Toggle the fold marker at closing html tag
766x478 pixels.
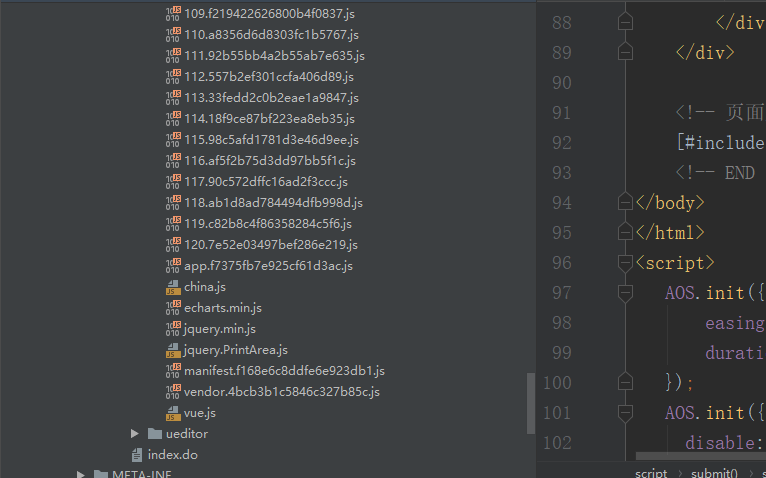[x=625, y=232]
